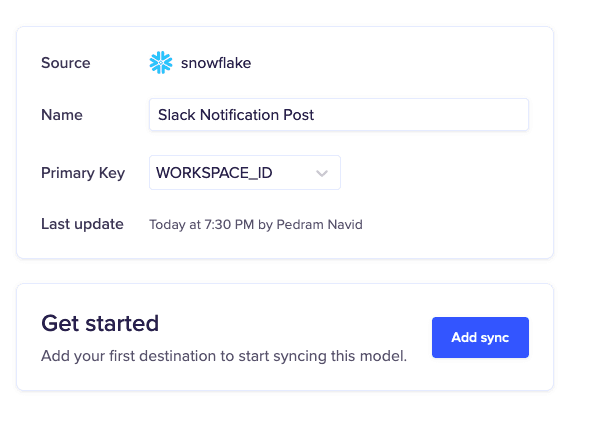This screenshot has height=438, width=601.
Task: Expand the WORKSPACE_ID chevron arrow
Action: pos(322,173)
